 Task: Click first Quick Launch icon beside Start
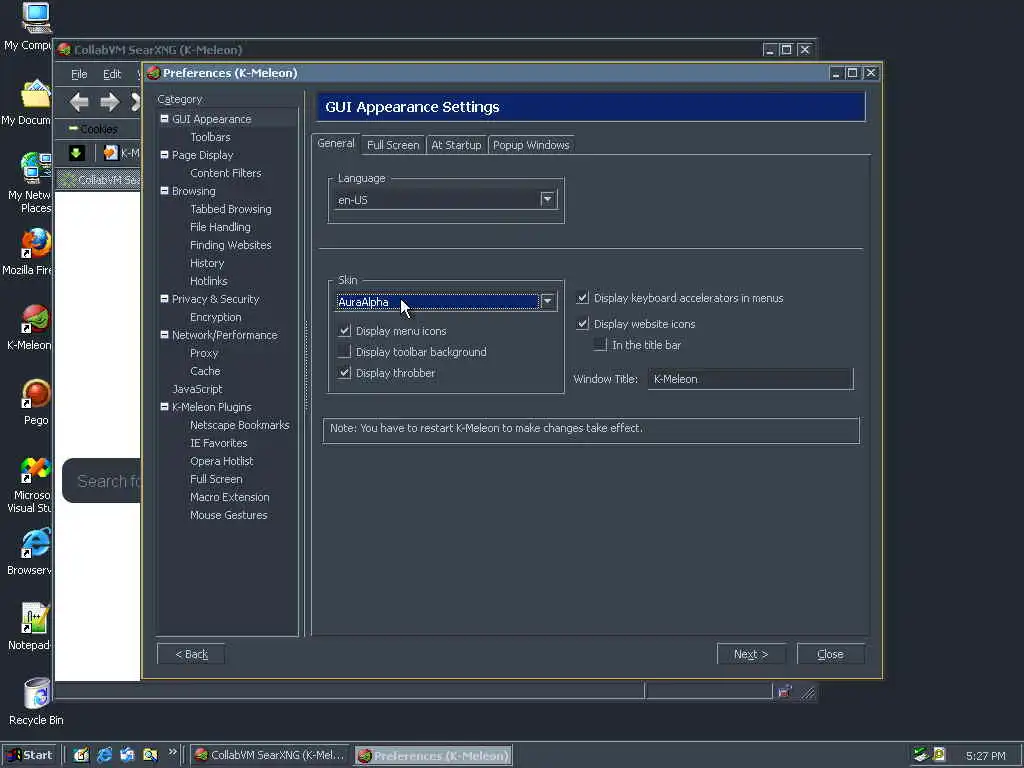point(81,755)
